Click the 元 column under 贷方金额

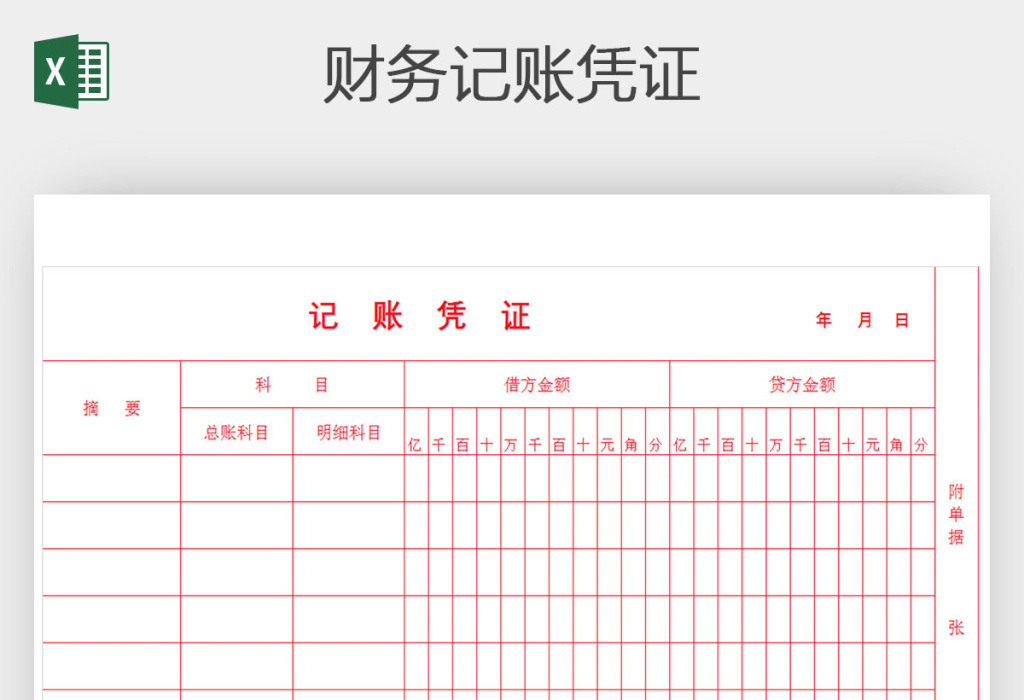pos(874,432)
